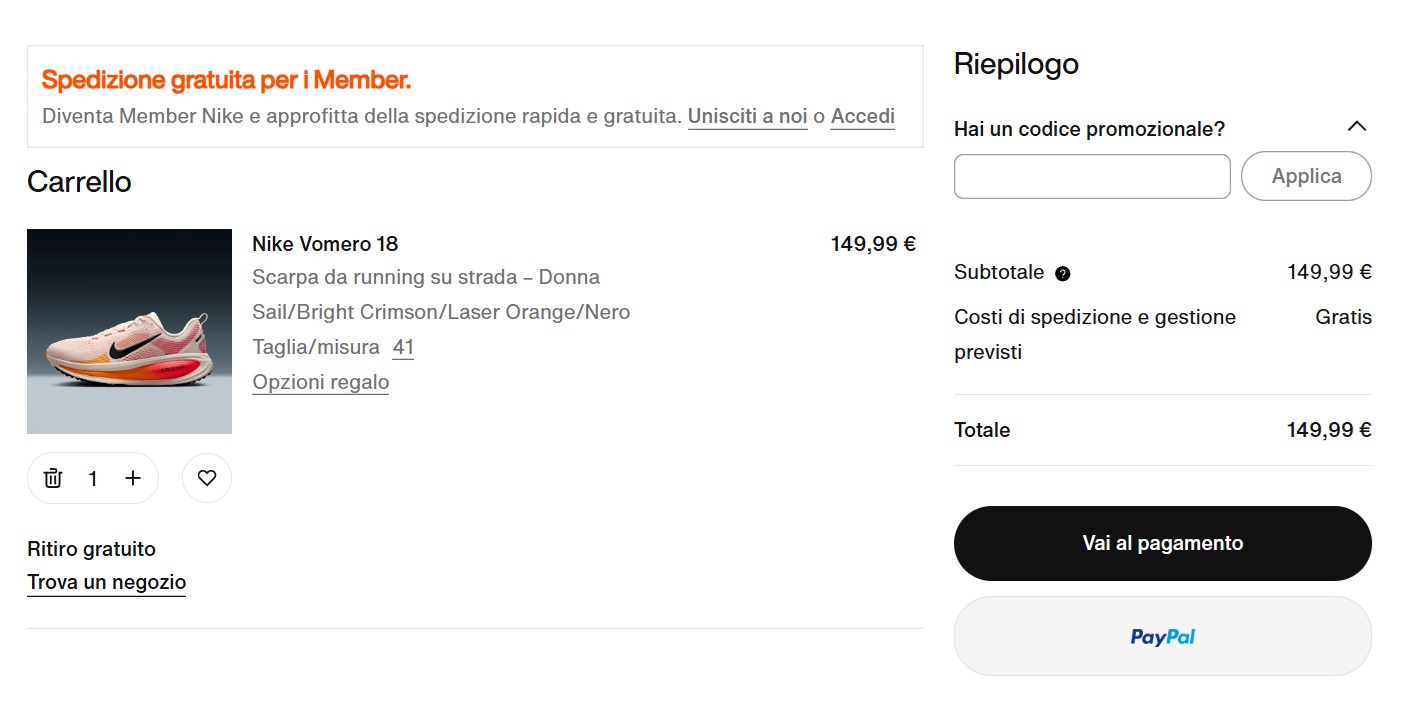This screenshot has height=706, width=1426.
Task: Click Trova un negozio link
Action: click(107, 582)
